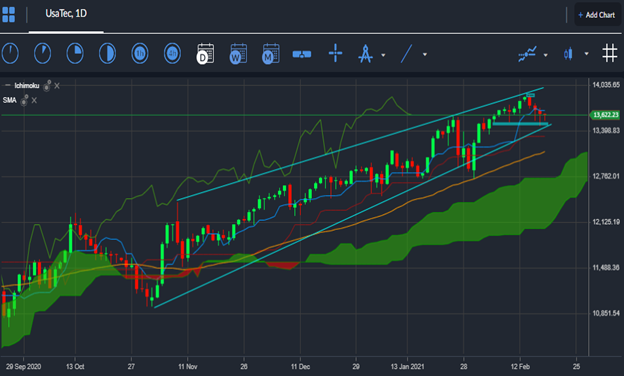Switch to the weekly timeframe calendar icon
The width and height of the screenshot is (624, 376).
(238, 53)
